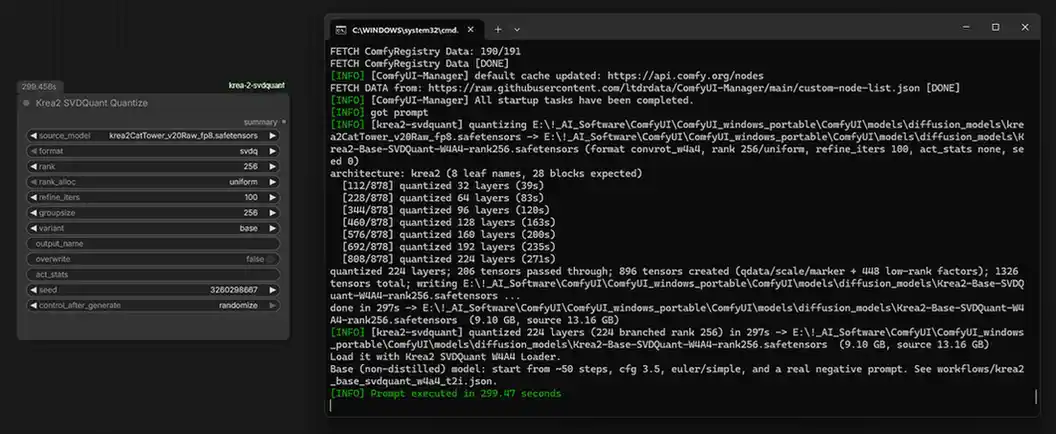Click the right arrow on variant
1056x434 pixels.
tap(273, 228)
